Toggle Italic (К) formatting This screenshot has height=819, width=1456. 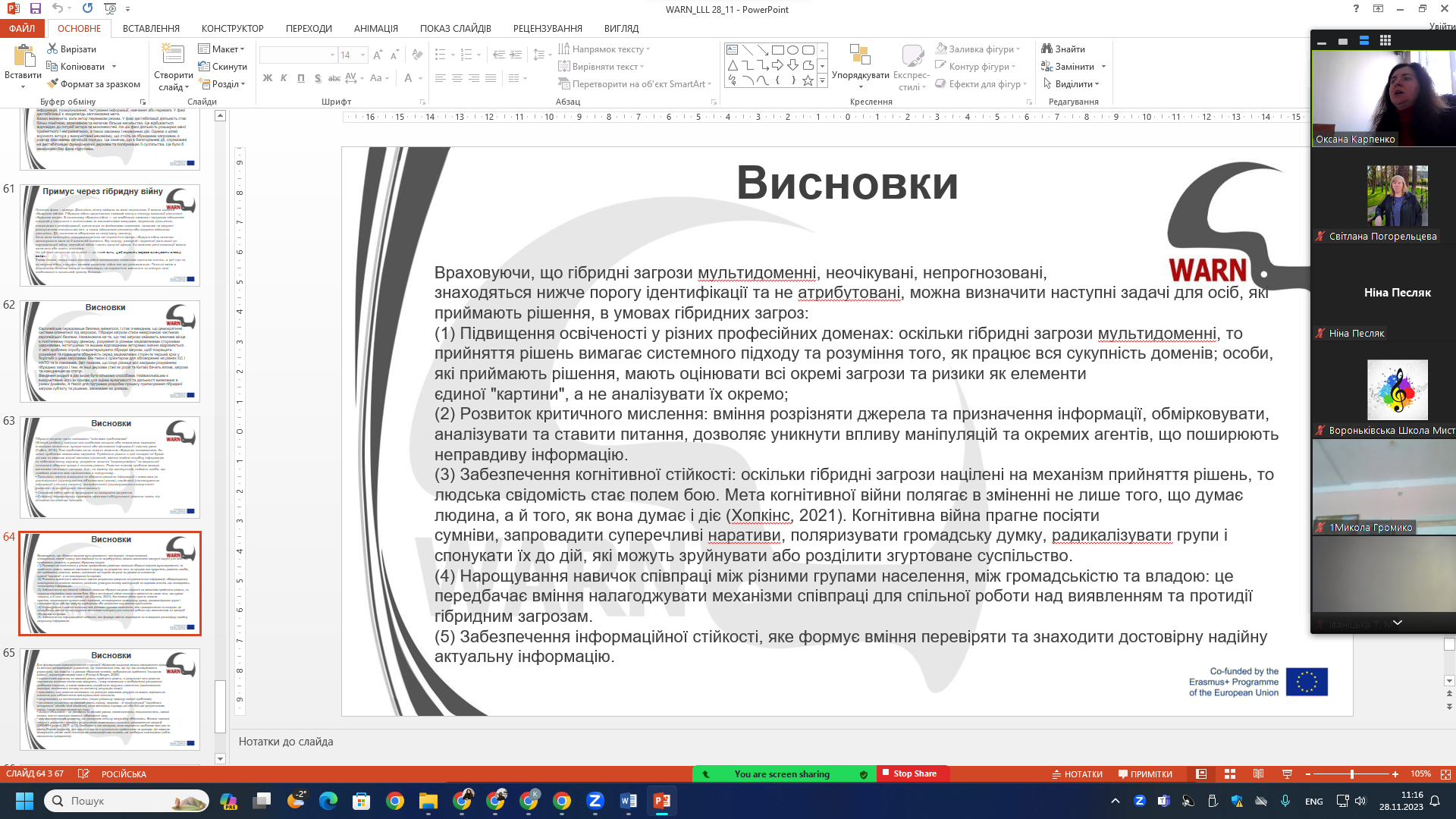click(284, 77)
